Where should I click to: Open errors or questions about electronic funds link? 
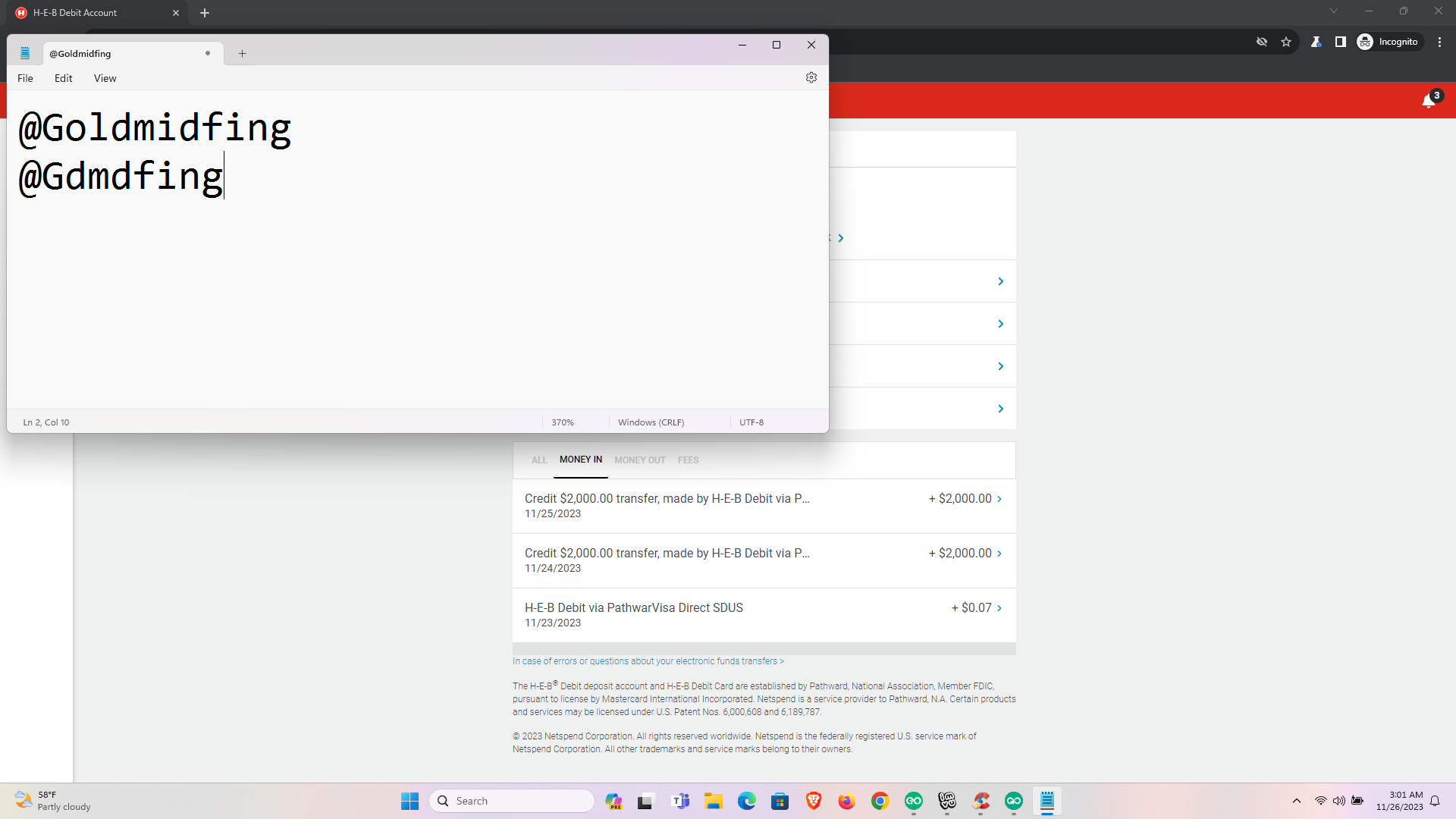(648, 661)
